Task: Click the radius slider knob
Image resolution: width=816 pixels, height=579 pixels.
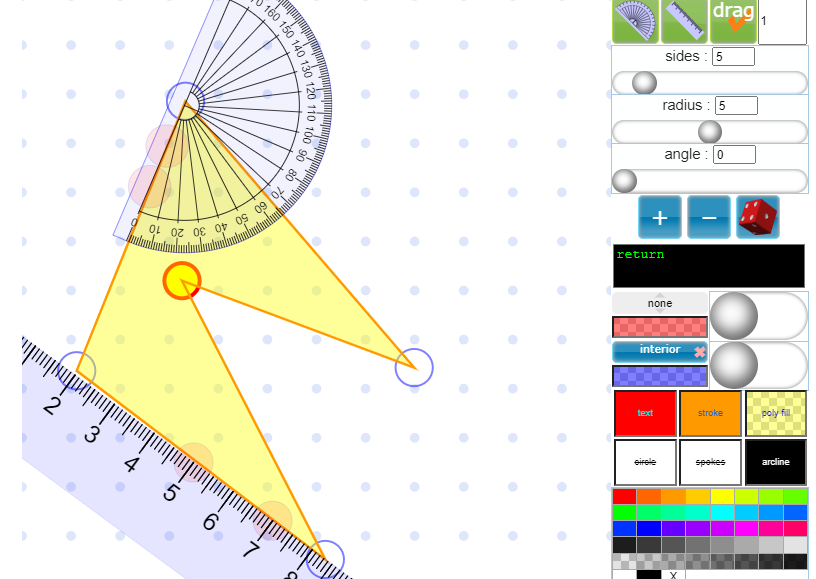Action: pyautogui.click(x=709, y=132)
